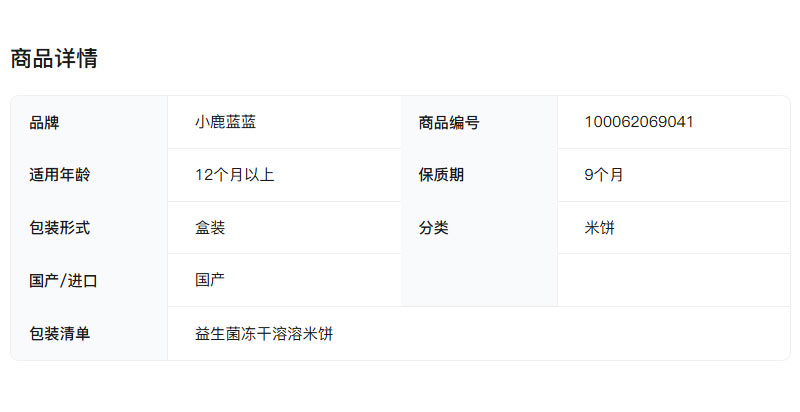The height and width of the screenshot is (412, 800).
Task: Click the empty gray cell below 分类
Action: click(479, 280)
